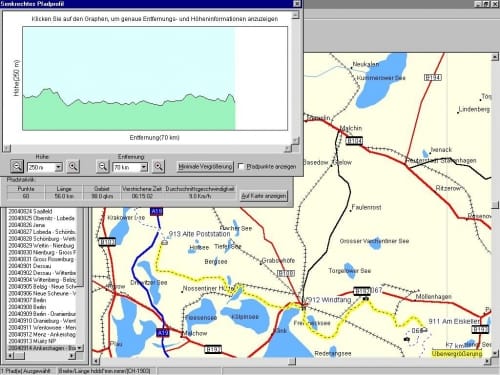Click the Malchin town label on map
Screen dimensions: 500x375
(x=351, y=128)
